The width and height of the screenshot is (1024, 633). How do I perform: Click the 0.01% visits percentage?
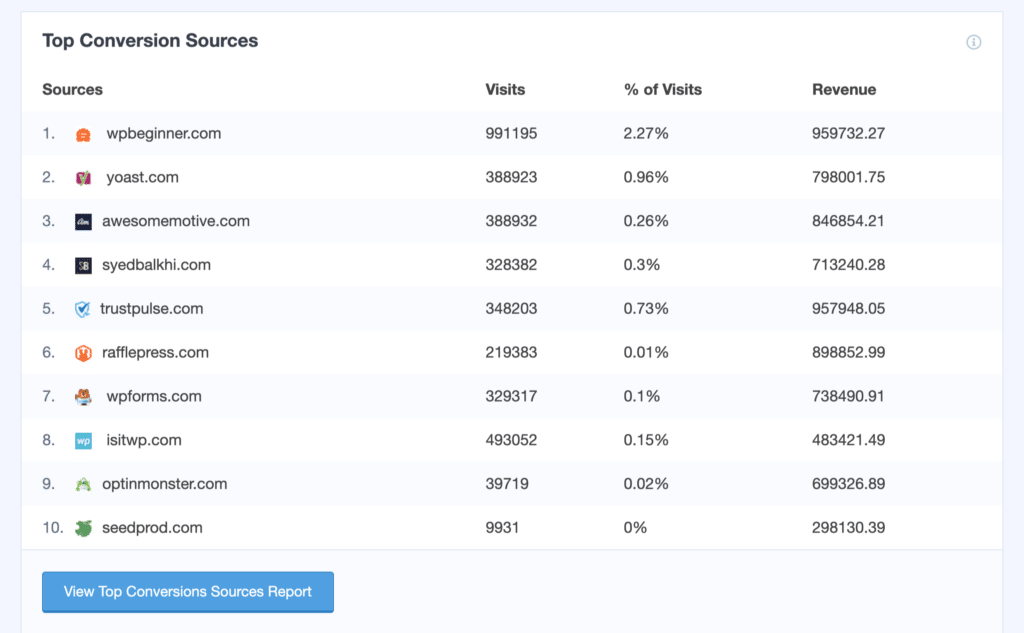[646, 353]
